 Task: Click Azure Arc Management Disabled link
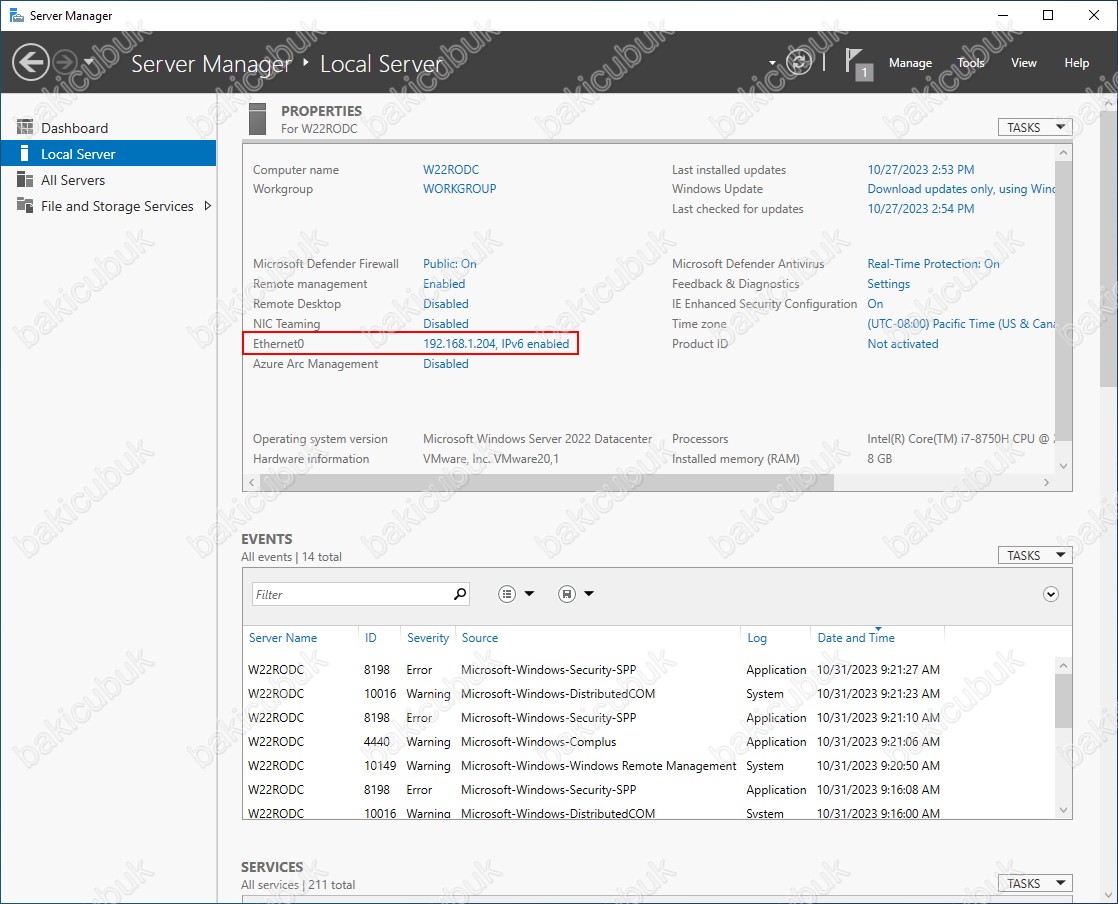tap(446, 364)
